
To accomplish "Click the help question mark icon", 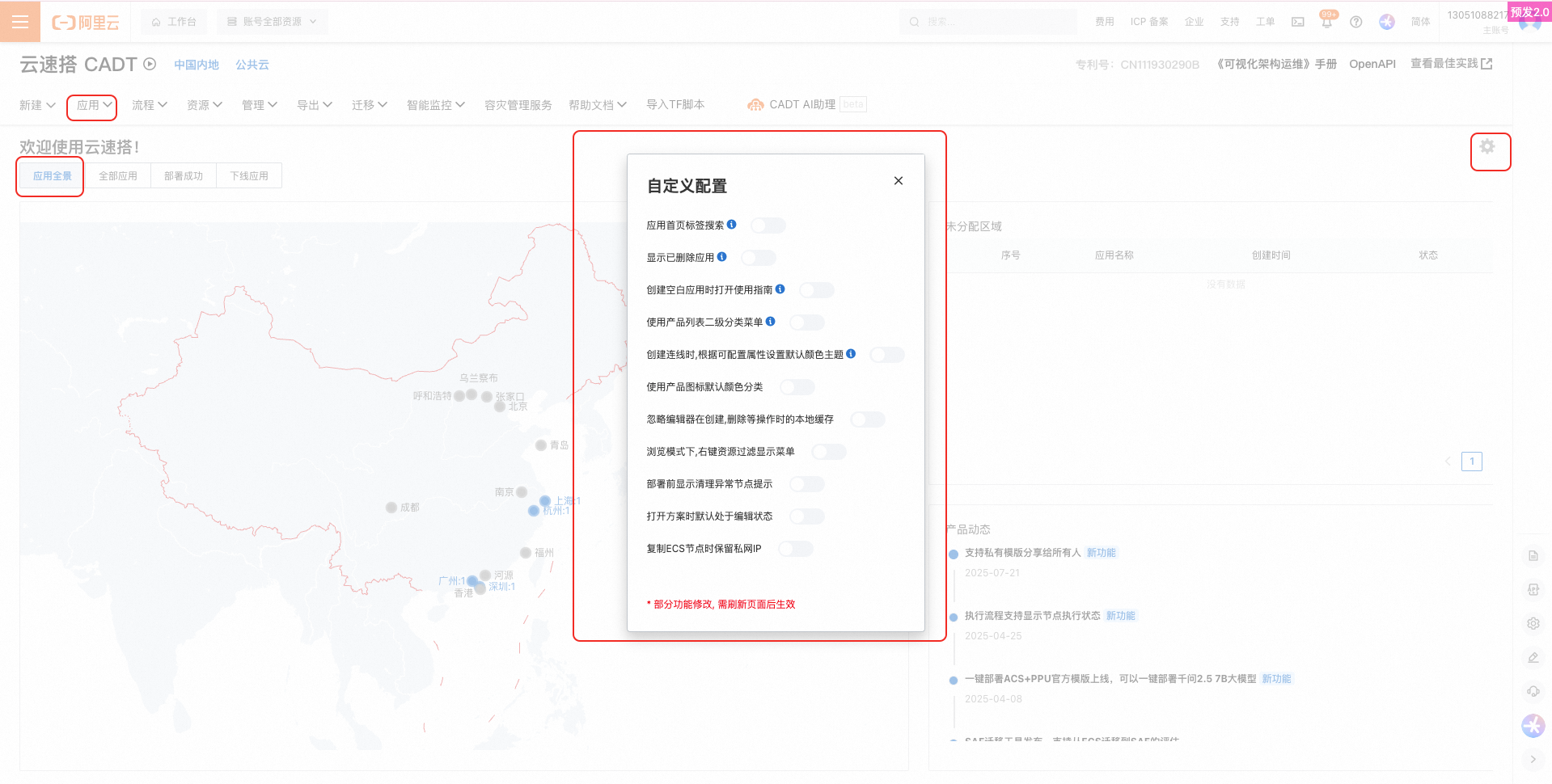I will 1356,22.
